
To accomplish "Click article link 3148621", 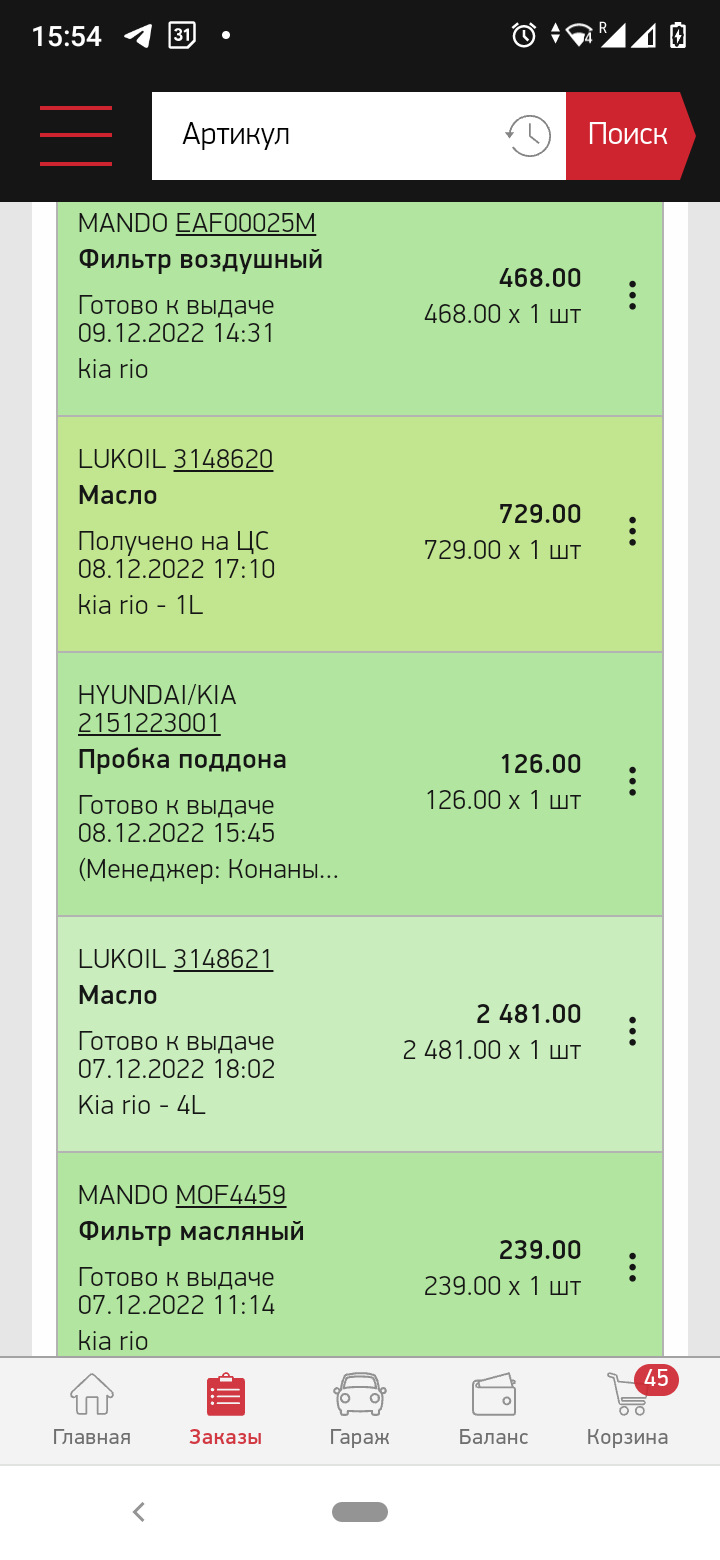I will 223,959.
